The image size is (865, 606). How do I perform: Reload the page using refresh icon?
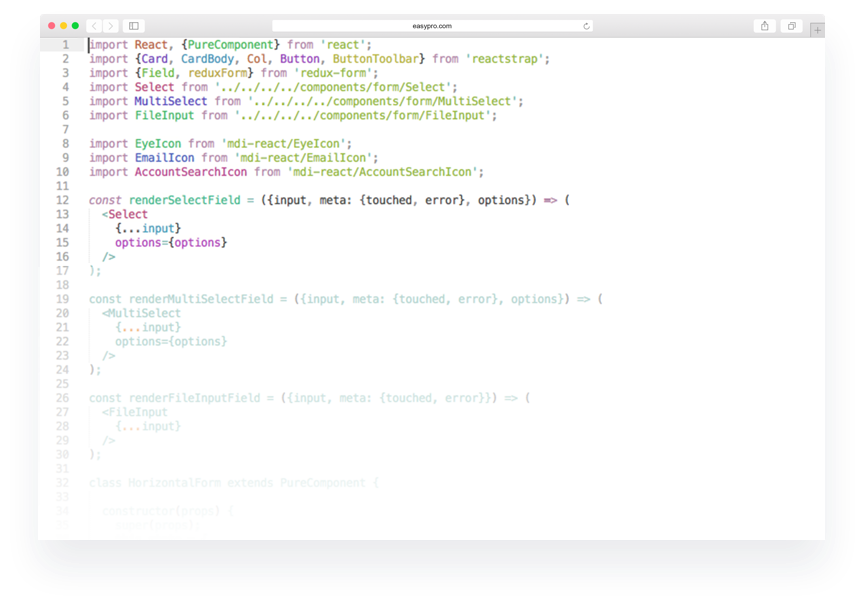click(x=586, y=26)
